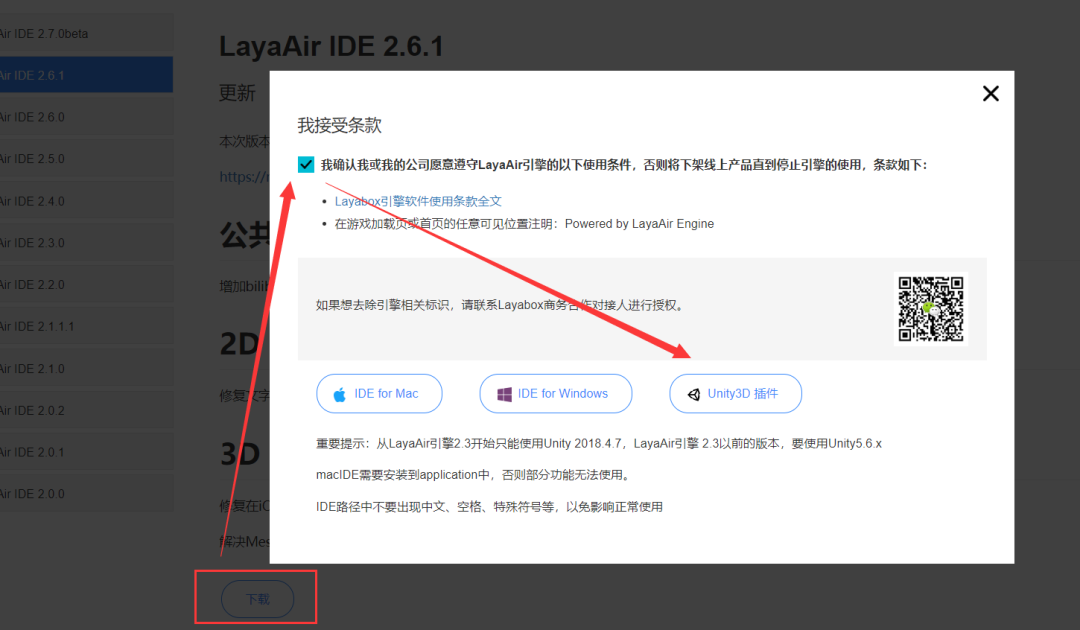Click the Powered by LayaAir Engine line
Image resolution: width=1080 pixels, height=630 pixels.
coord(524,224)
